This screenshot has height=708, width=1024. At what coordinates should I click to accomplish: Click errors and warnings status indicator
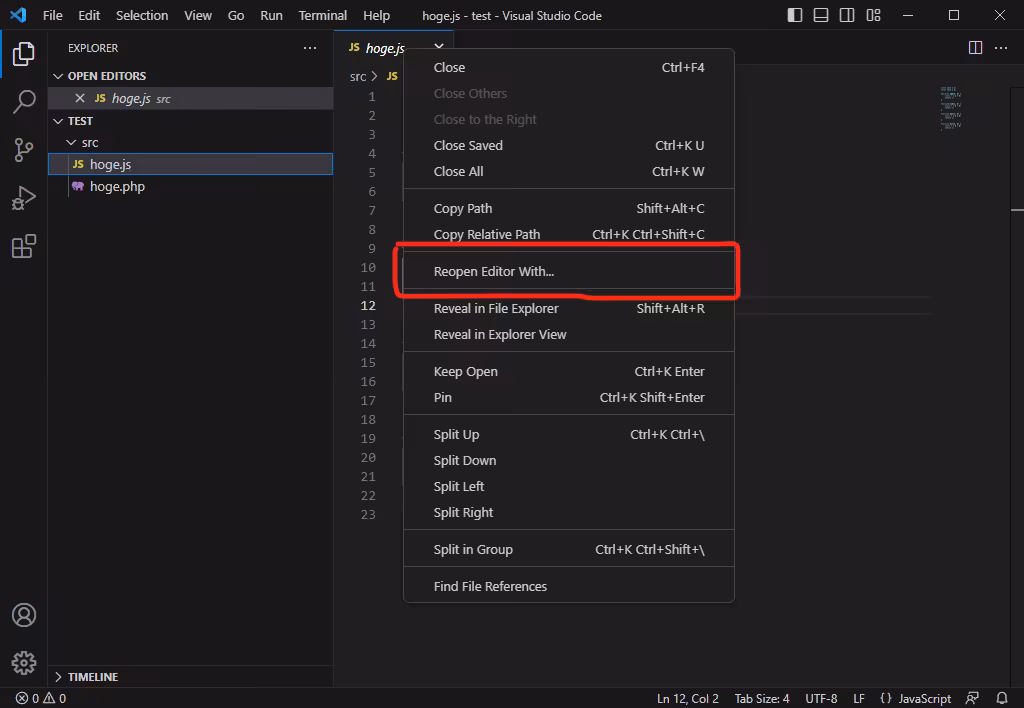pos(41,698)
